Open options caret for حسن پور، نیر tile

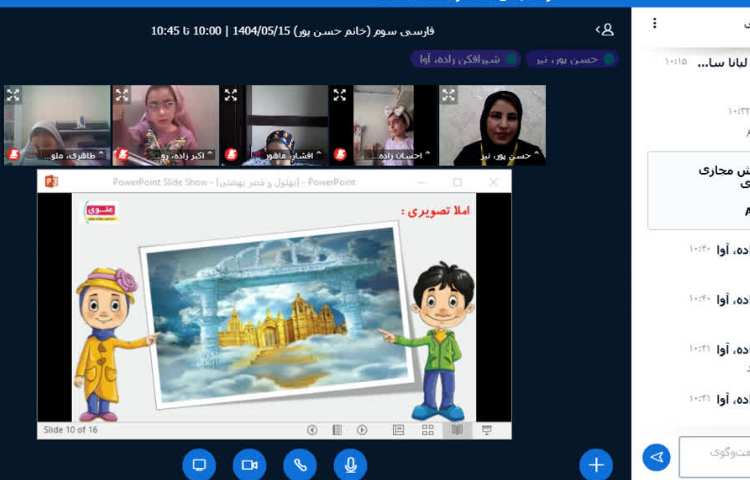coord(537,154)
